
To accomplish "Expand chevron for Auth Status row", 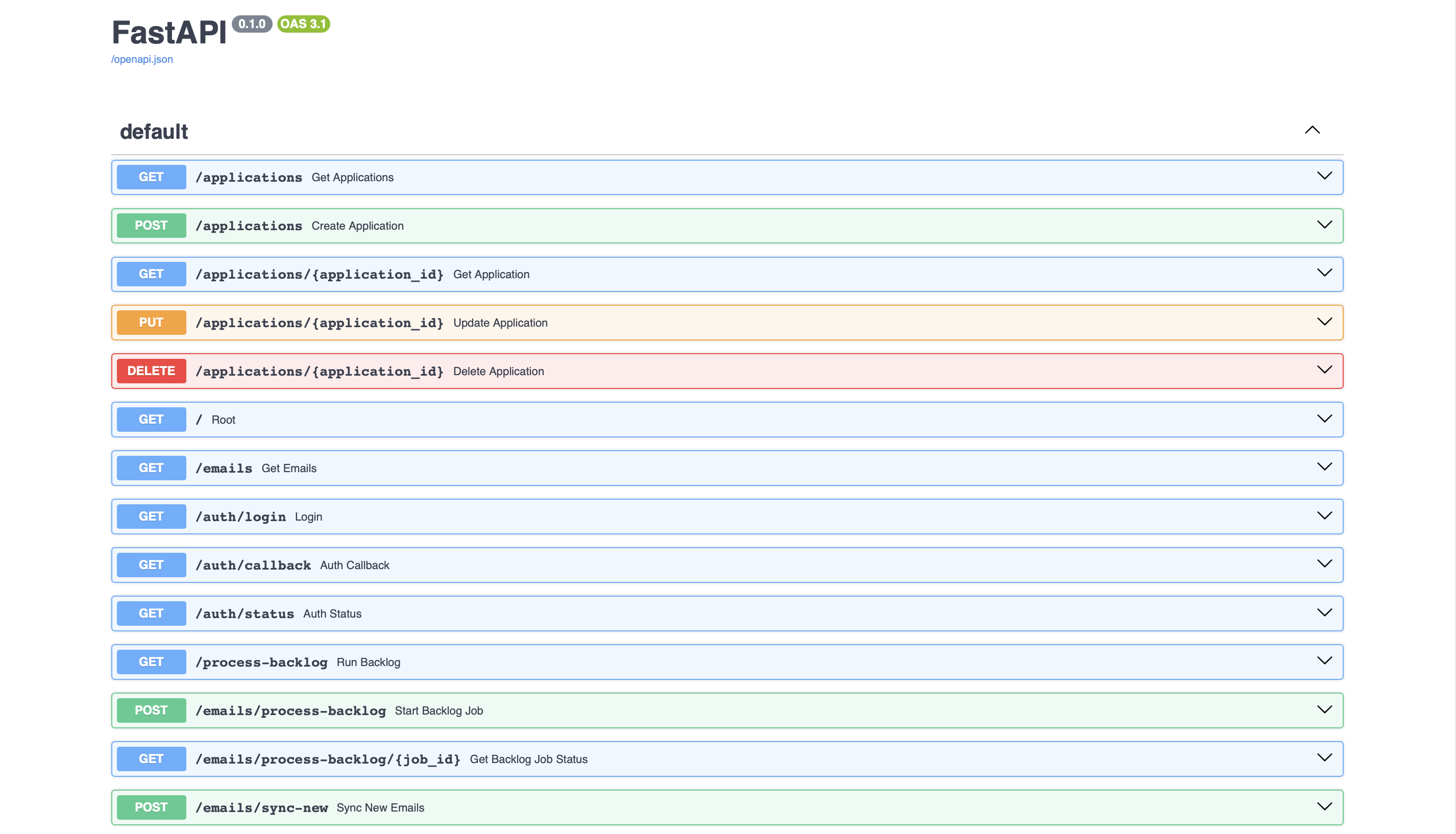I will (x=1325, y=612).
